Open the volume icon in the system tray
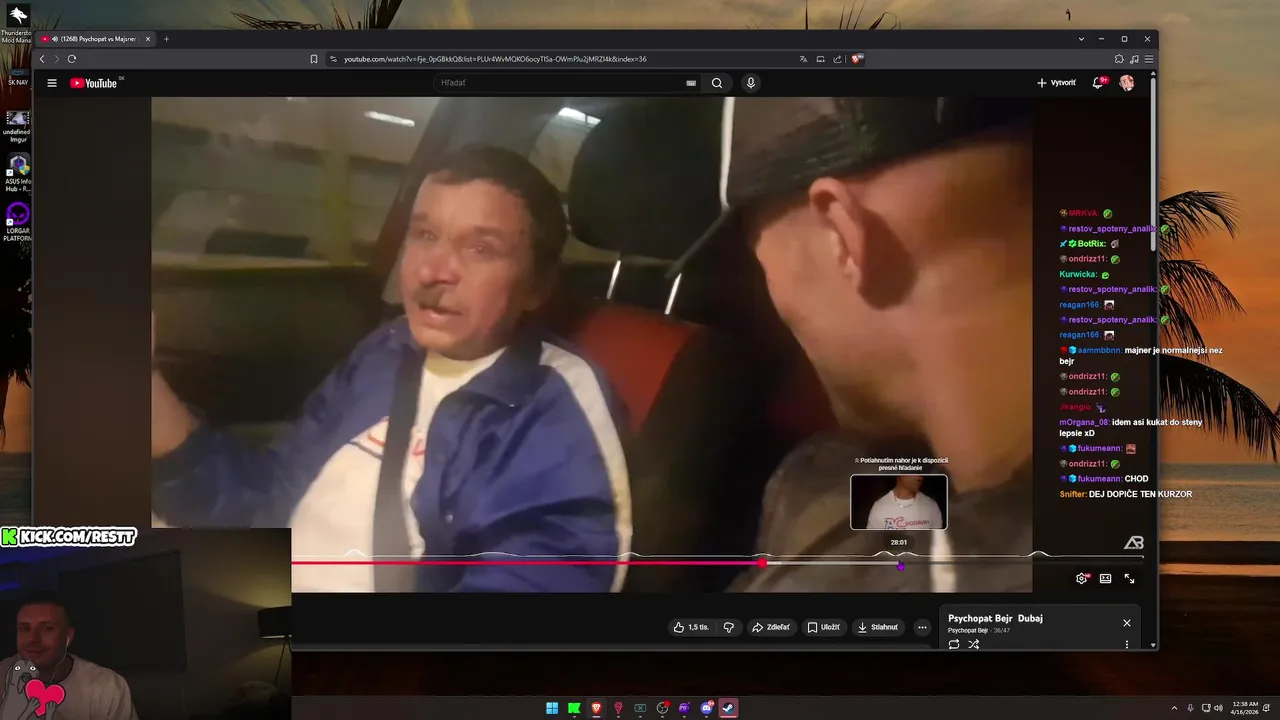 (x=1217, y=708)
